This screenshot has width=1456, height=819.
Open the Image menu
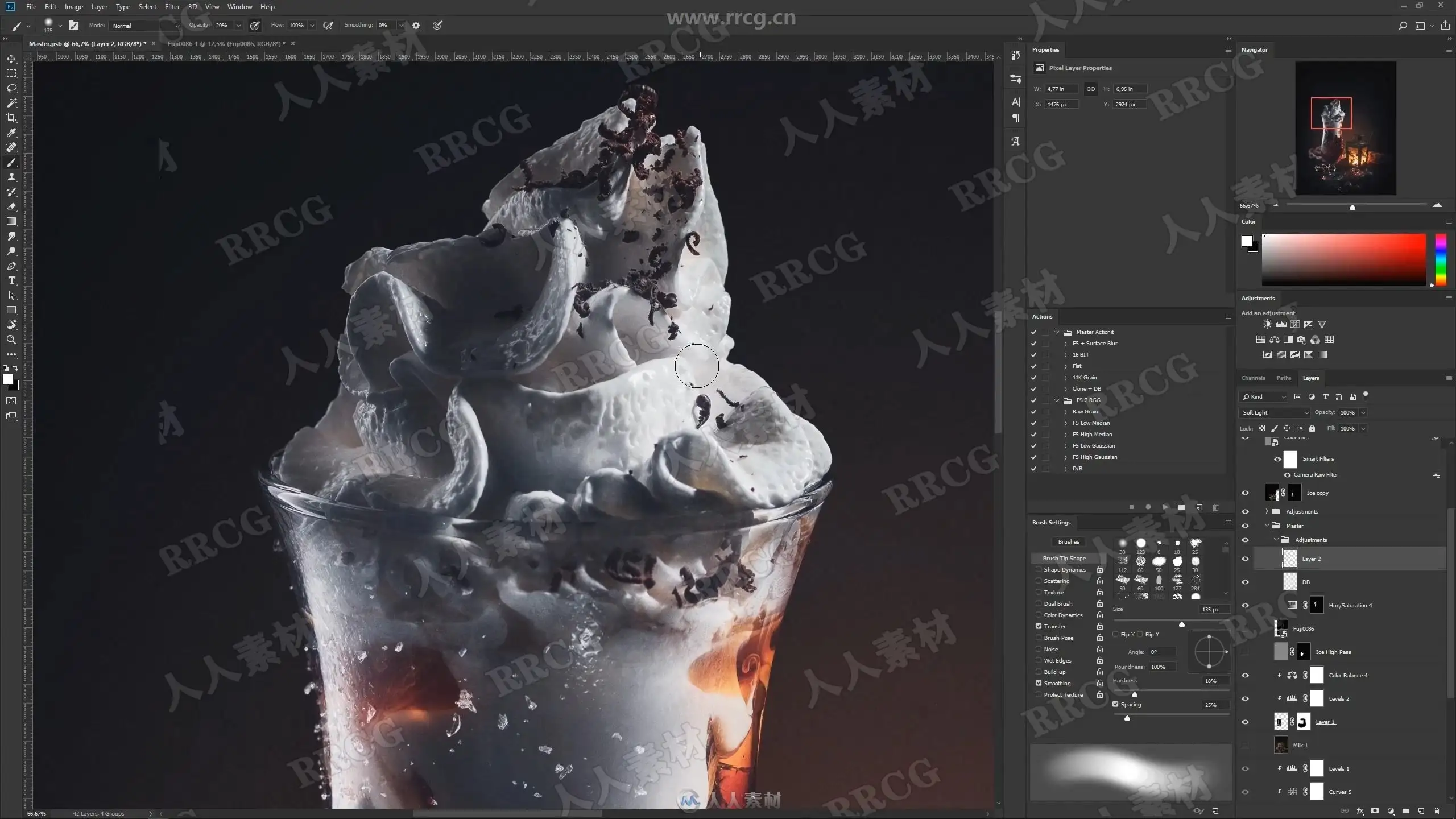[x=74, y=7]
